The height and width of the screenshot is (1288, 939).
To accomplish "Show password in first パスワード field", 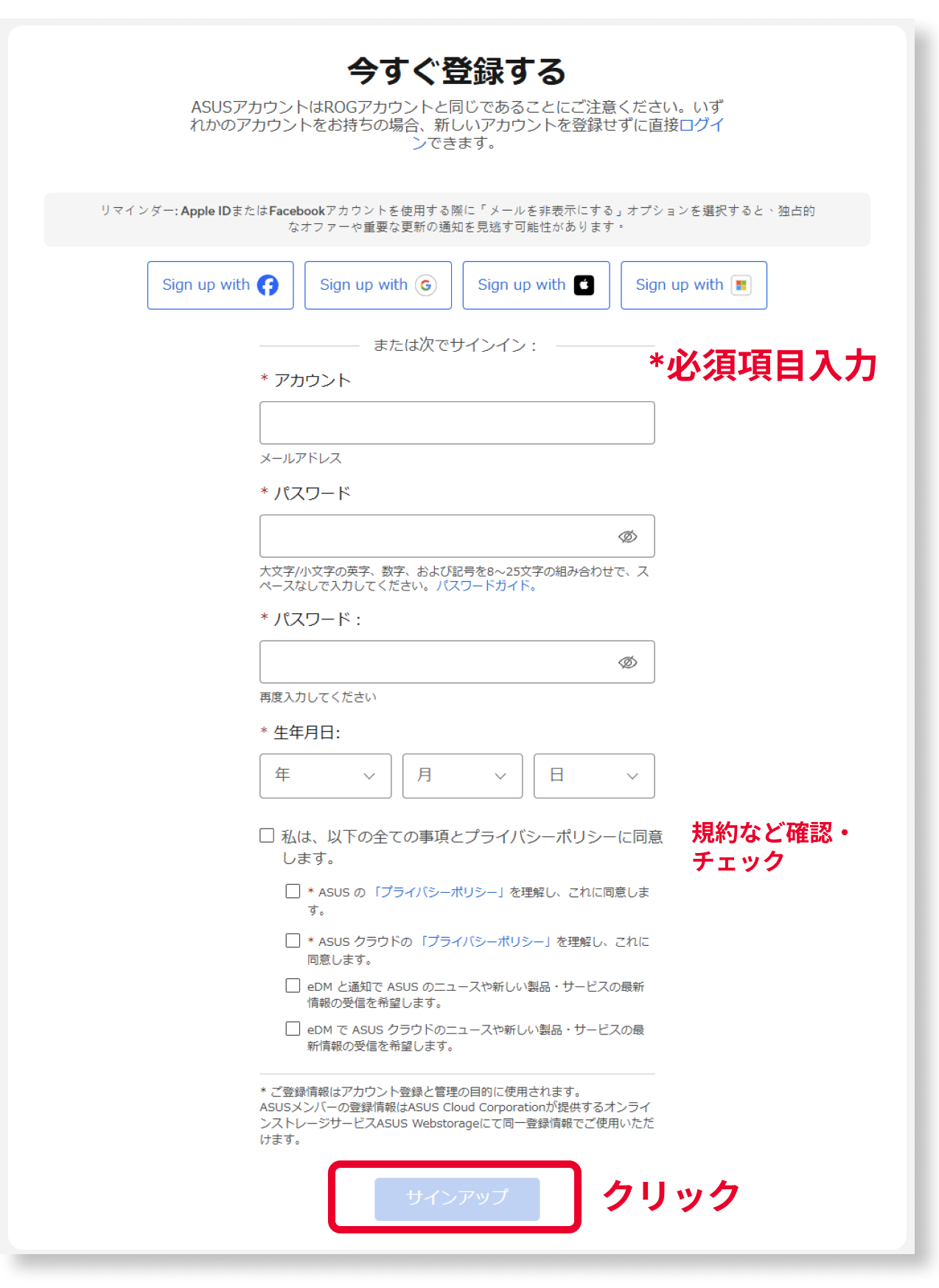I will 627,536.
